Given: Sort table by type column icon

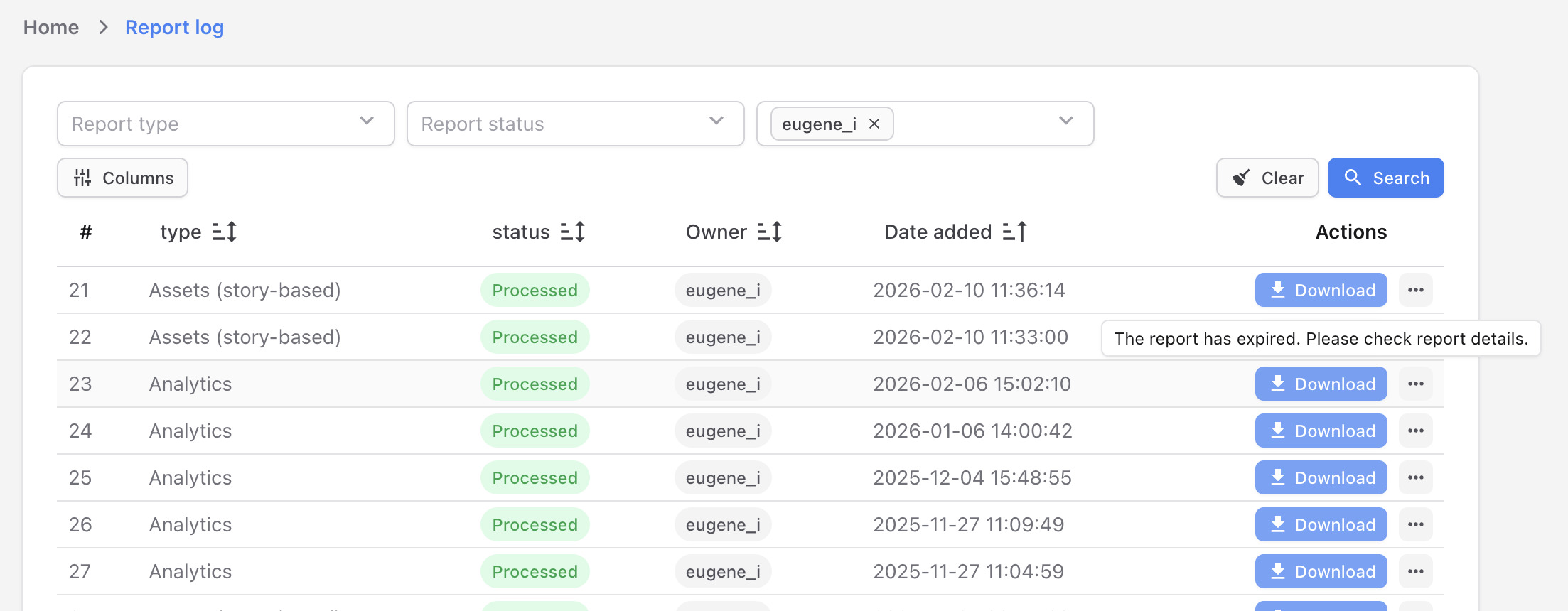Looking at the screenshot, I should point(225,232).
